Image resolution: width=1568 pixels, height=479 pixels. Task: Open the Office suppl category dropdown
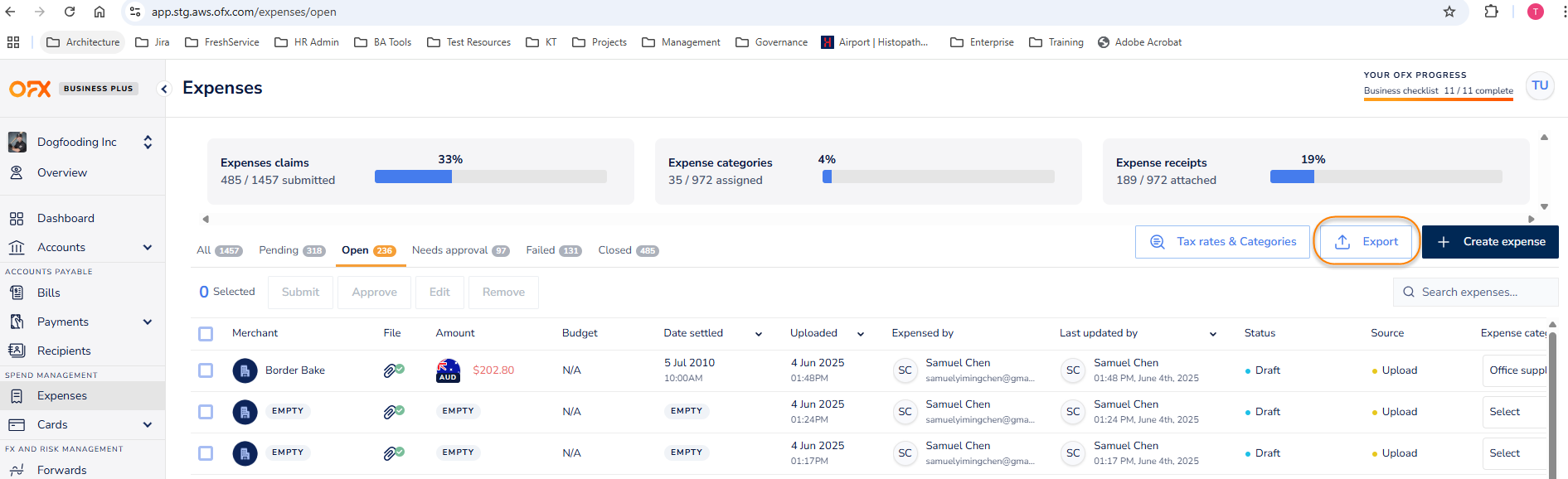pos(1514,370)
